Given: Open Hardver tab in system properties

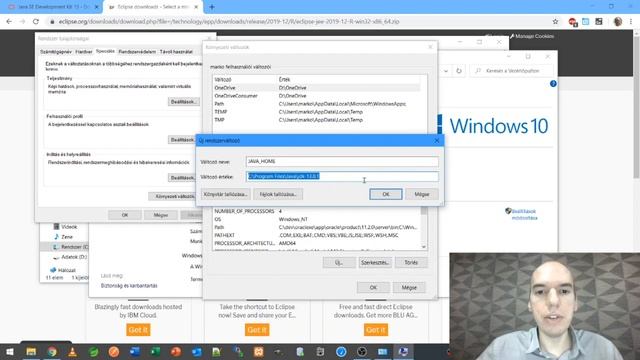Looking at the screenshot, I should click(84, 52).
